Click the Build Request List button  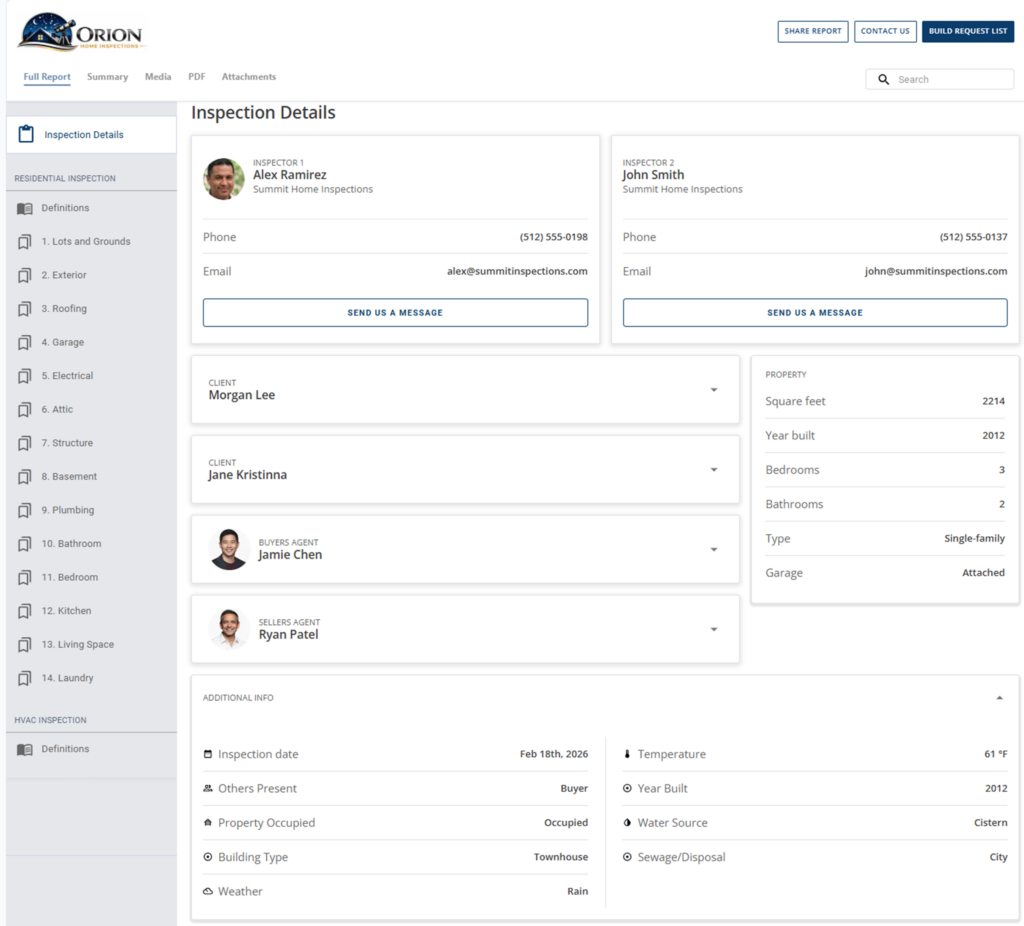(967, 31)
